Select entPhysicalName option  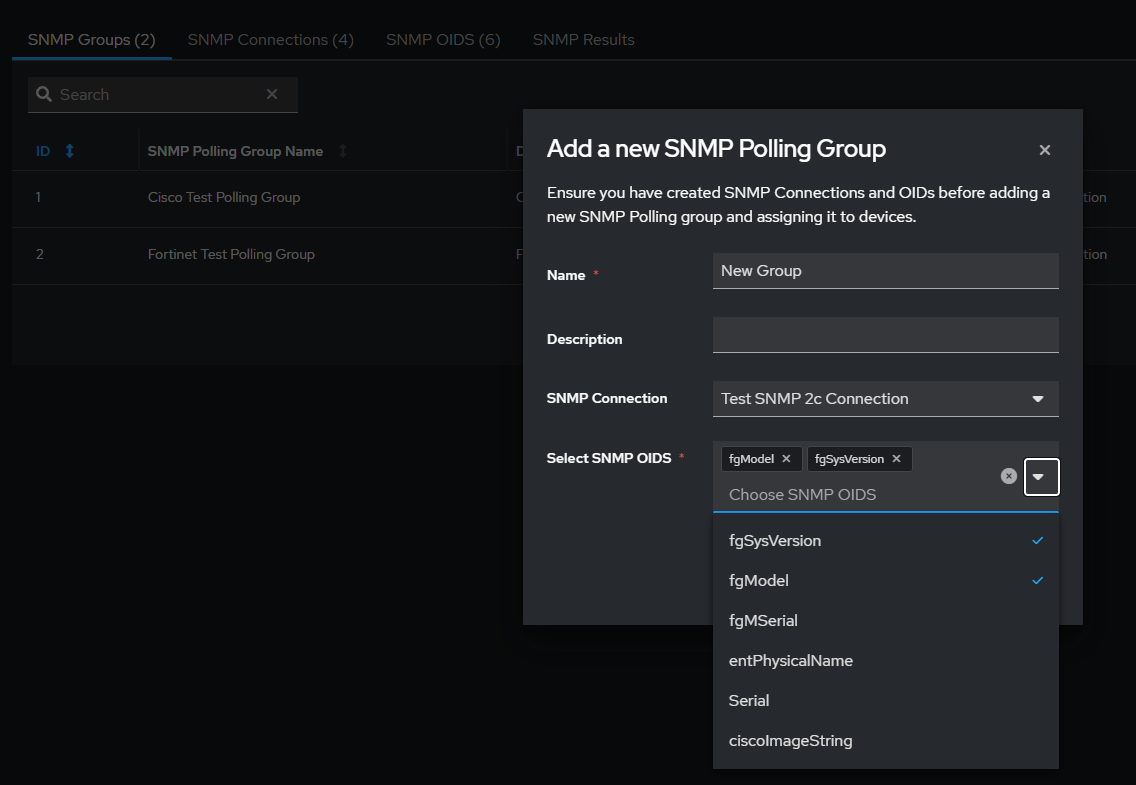click(x=885, y=660)
